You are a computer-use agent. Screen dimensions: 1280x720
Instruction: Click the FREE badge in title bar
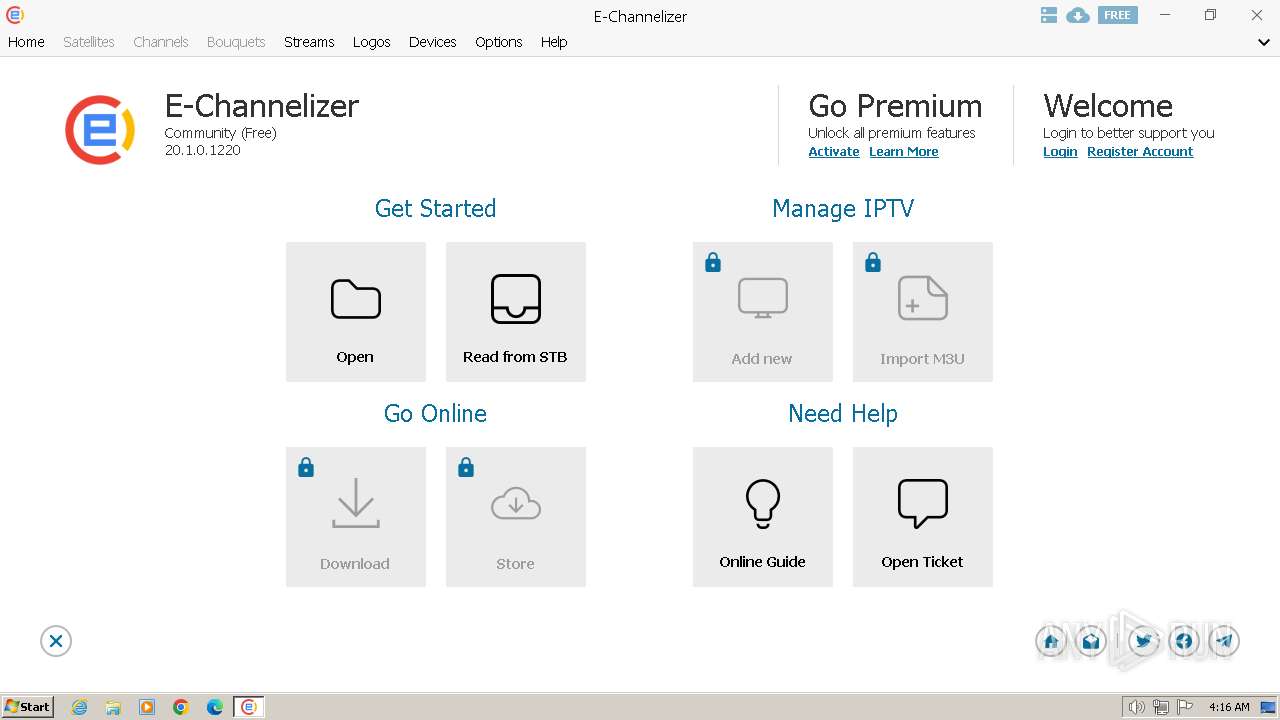click(x=1118, y=15)
